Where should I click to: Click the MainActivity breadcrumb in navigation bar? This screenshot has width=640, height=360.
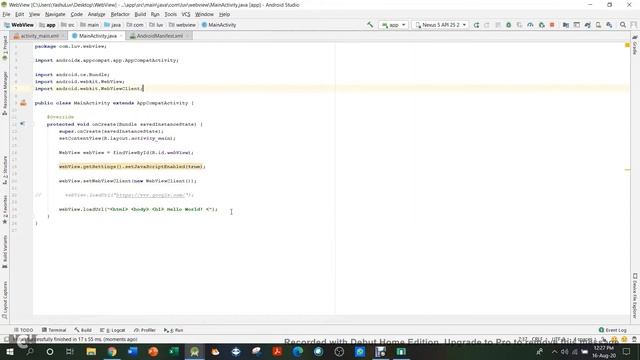tap(219, 25)
